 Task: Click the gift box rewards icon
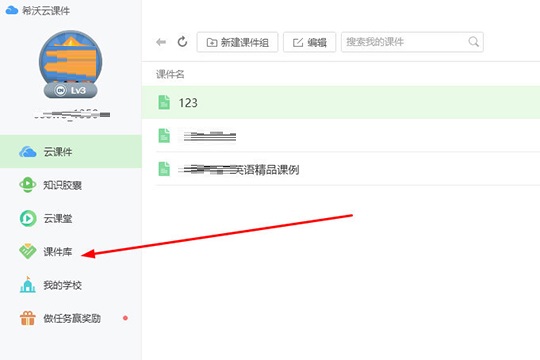point(28,318)
